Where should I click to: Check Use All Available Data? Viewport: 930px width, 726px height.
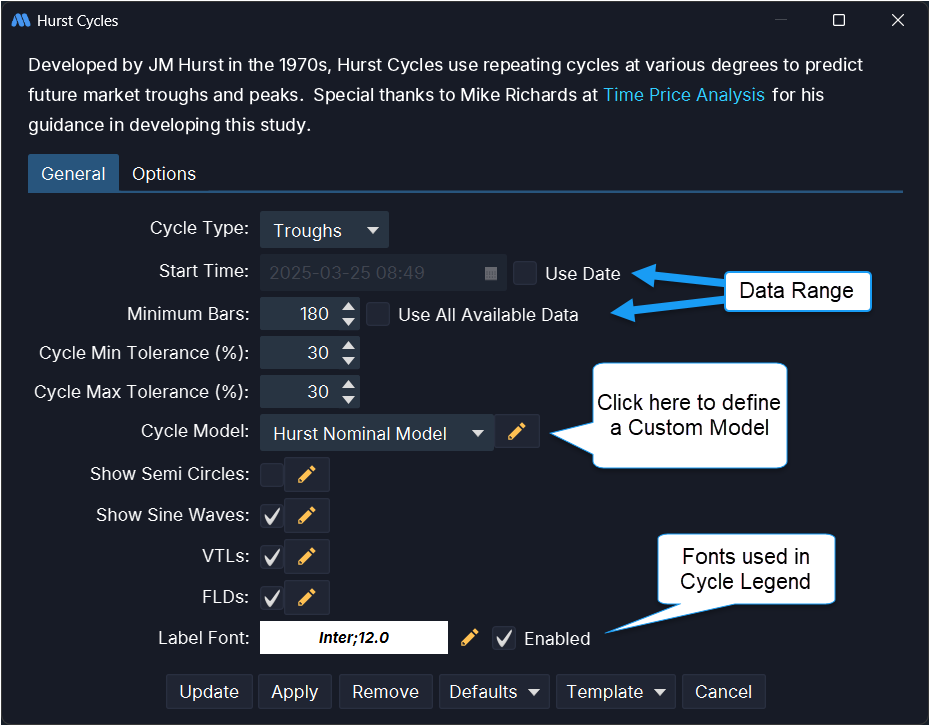(378, 314)
